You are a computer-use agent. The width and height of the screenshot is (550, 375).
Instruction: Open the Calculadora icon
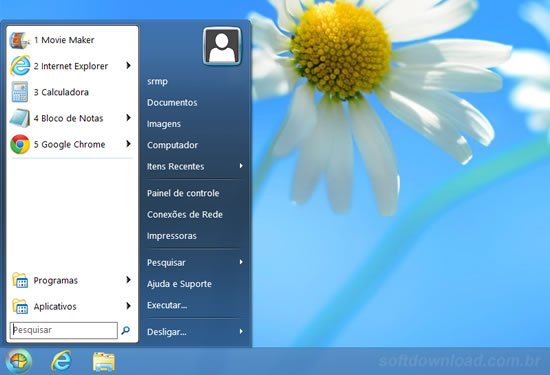click(20, 92)
